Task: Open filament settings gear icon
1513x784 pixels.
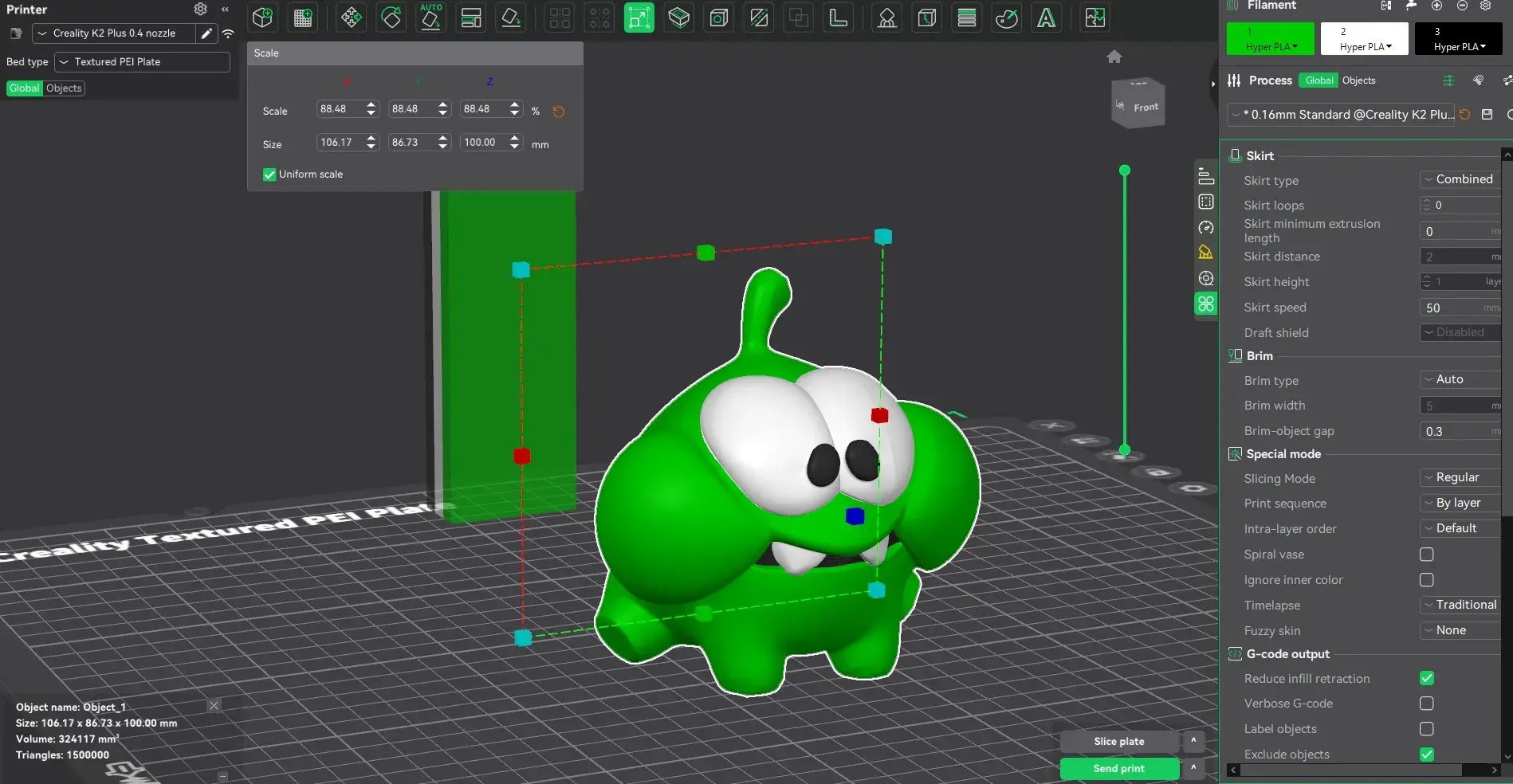Action: click(x=1485, y=6)
